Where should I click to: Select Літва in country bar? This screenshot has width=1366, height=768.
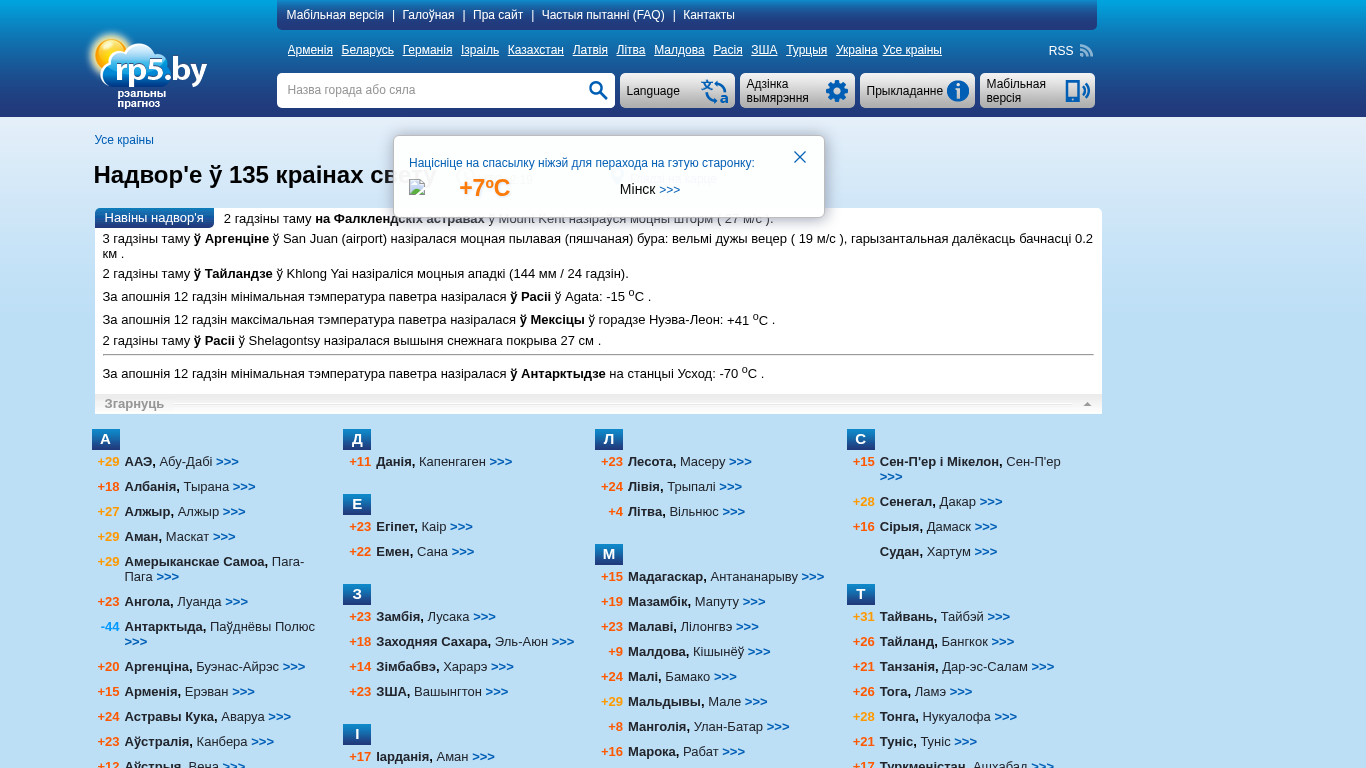tap(631, 50)
